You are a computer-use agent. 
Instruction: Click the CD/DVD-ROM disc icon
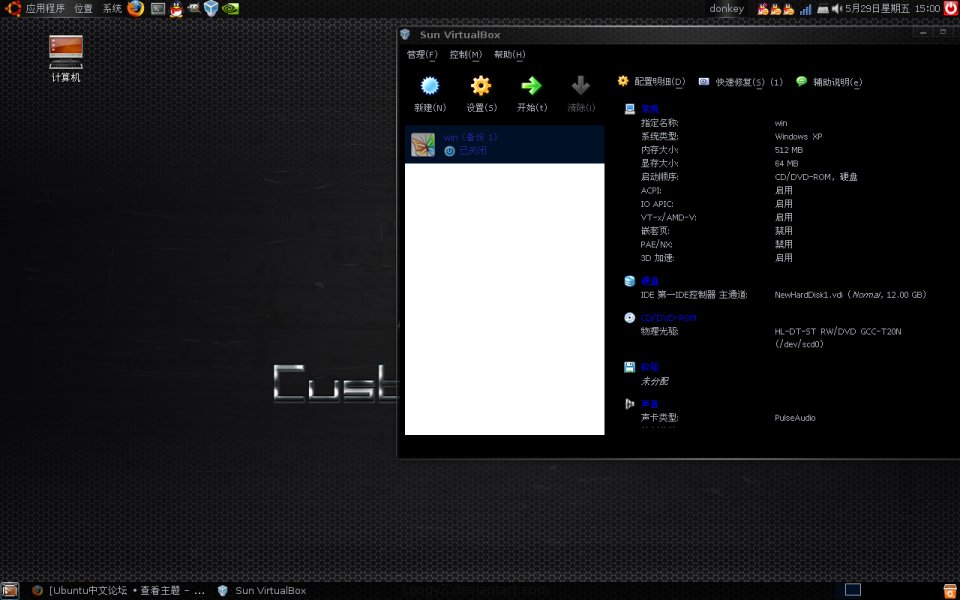[x=630, y=318]
